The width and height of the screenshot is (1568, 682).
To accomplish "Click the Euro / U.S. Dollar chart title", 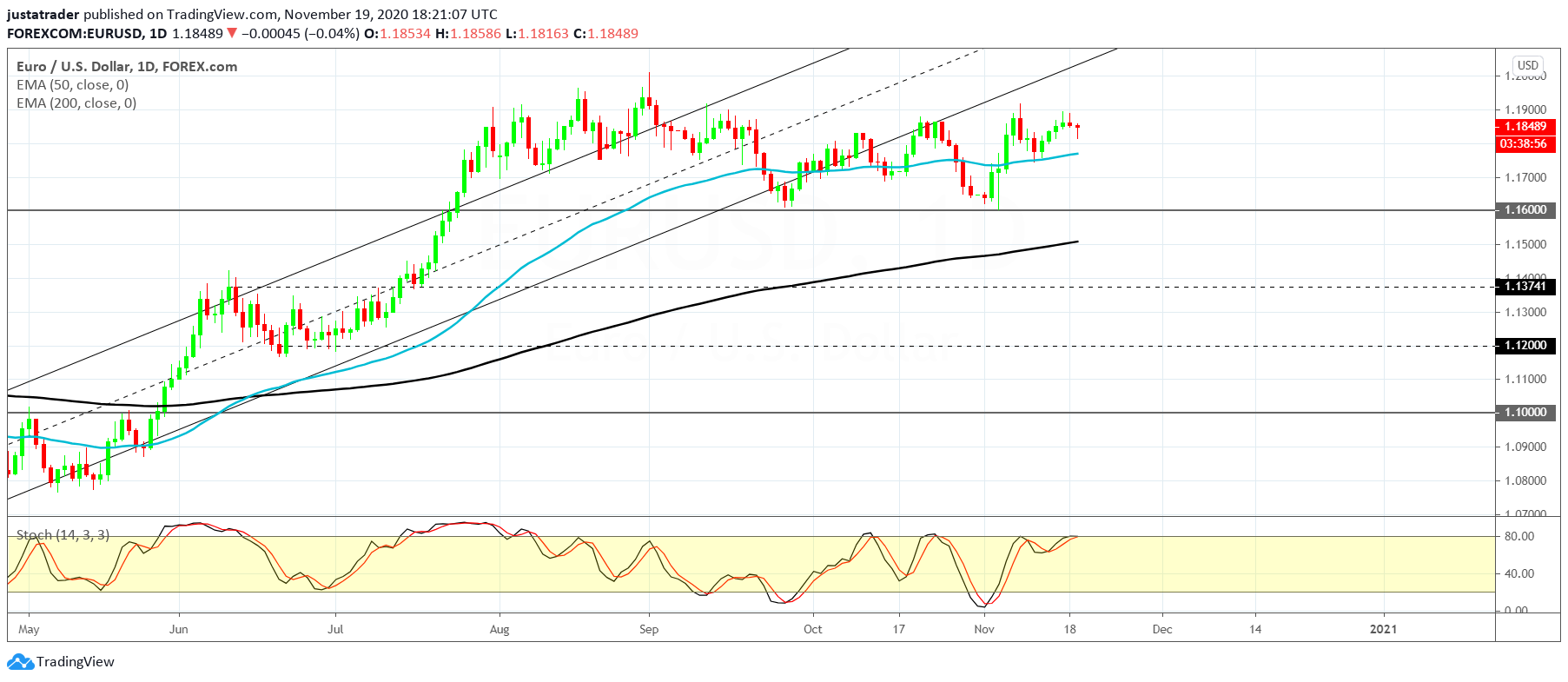I will click(x=127, y=67).
